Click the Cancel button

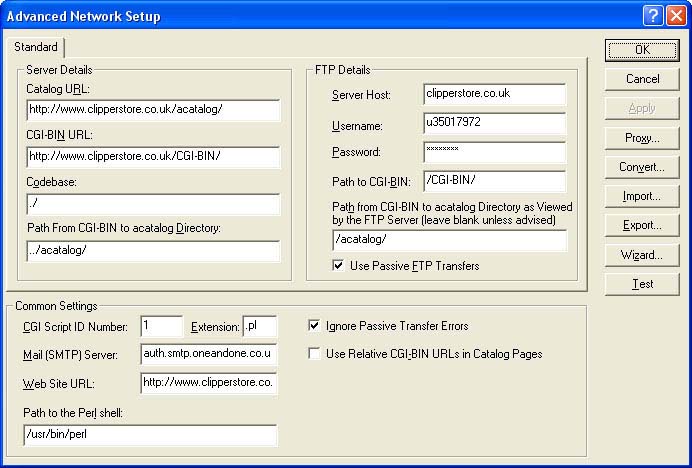(x=642, y=79)
